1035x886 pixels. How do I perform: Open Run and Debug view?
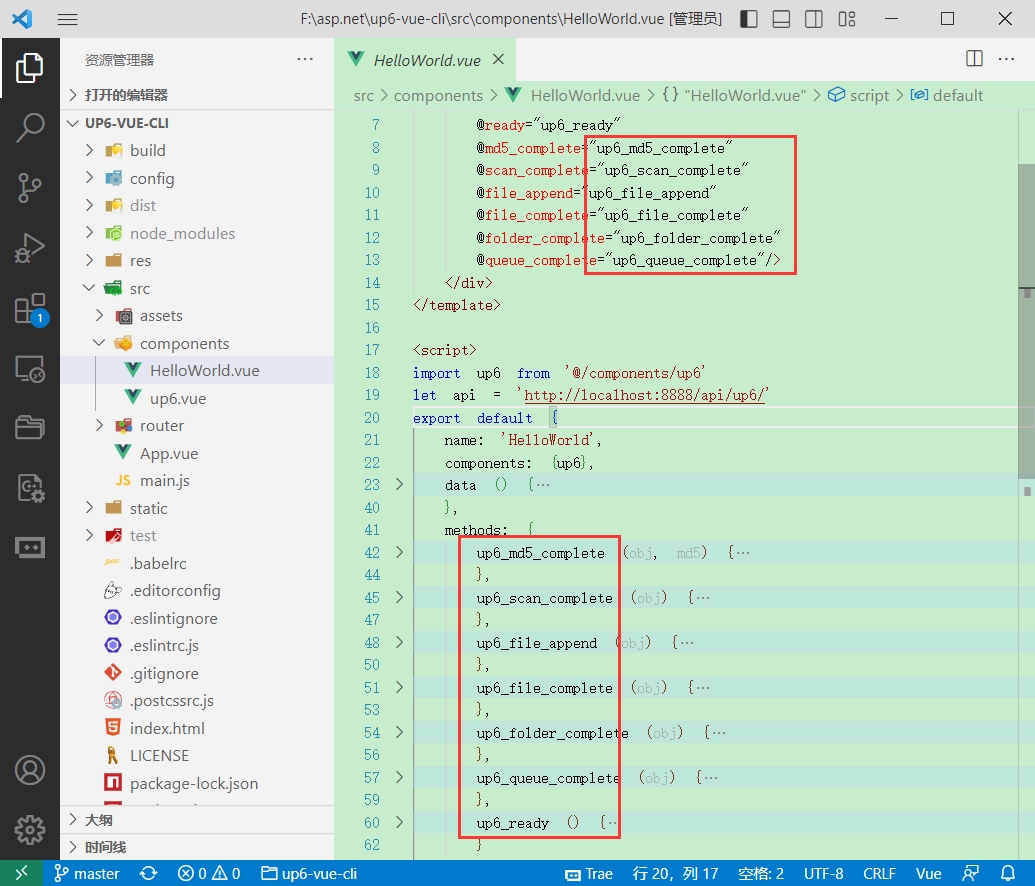(29, 248)
